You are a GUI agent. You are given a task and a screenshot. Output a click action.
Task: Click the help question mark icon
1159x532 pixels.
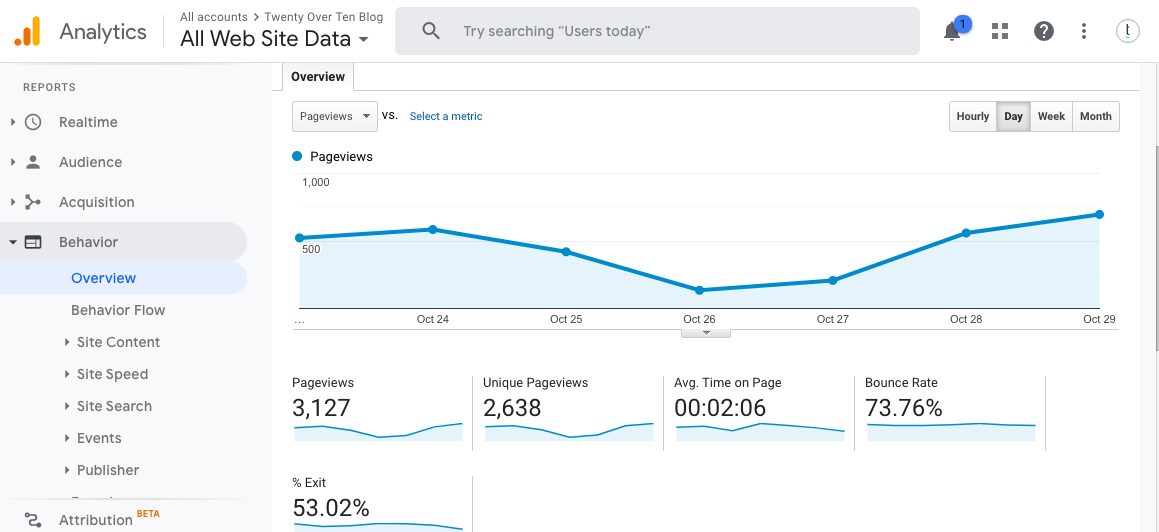pyautogui.click(x=1044, y=31)
